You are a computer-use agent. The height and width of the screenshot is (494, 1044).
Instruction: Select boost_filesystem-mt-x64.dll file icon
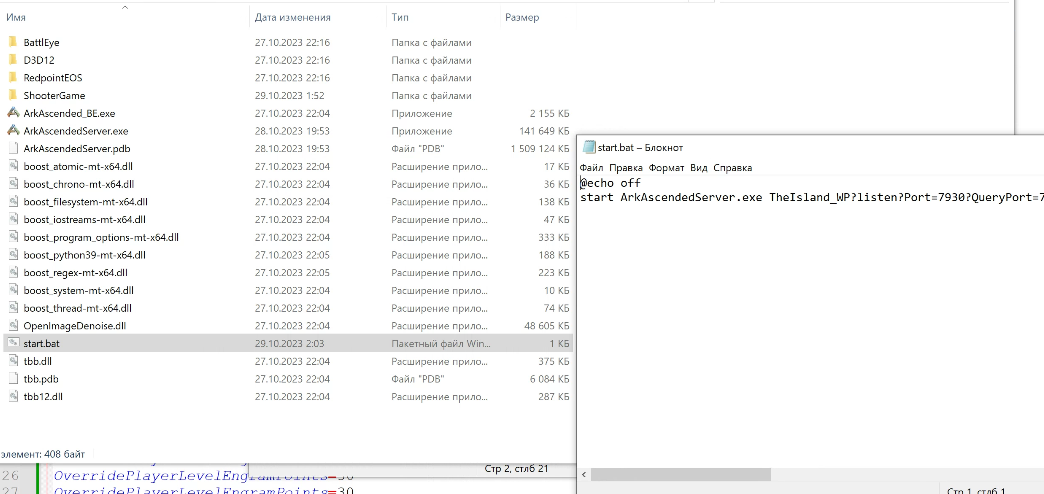tap(12, 202)
